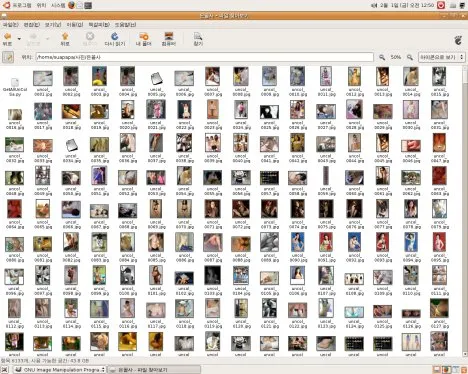Click the scrollbar down arrow
The image size is (468, 374).
tap(465, 354)
